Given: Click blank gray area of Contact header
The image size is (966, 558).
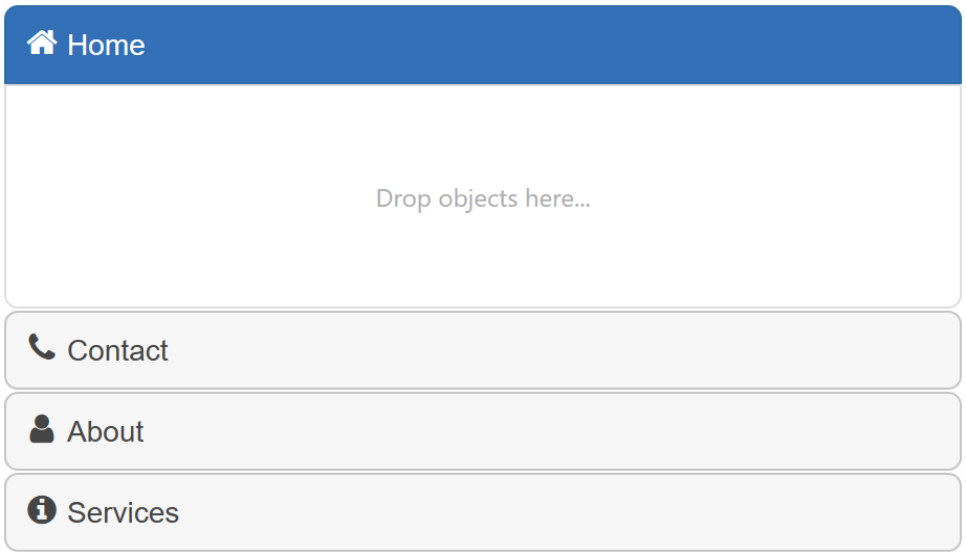Looking at the screenshot, I should coord(554,350).
